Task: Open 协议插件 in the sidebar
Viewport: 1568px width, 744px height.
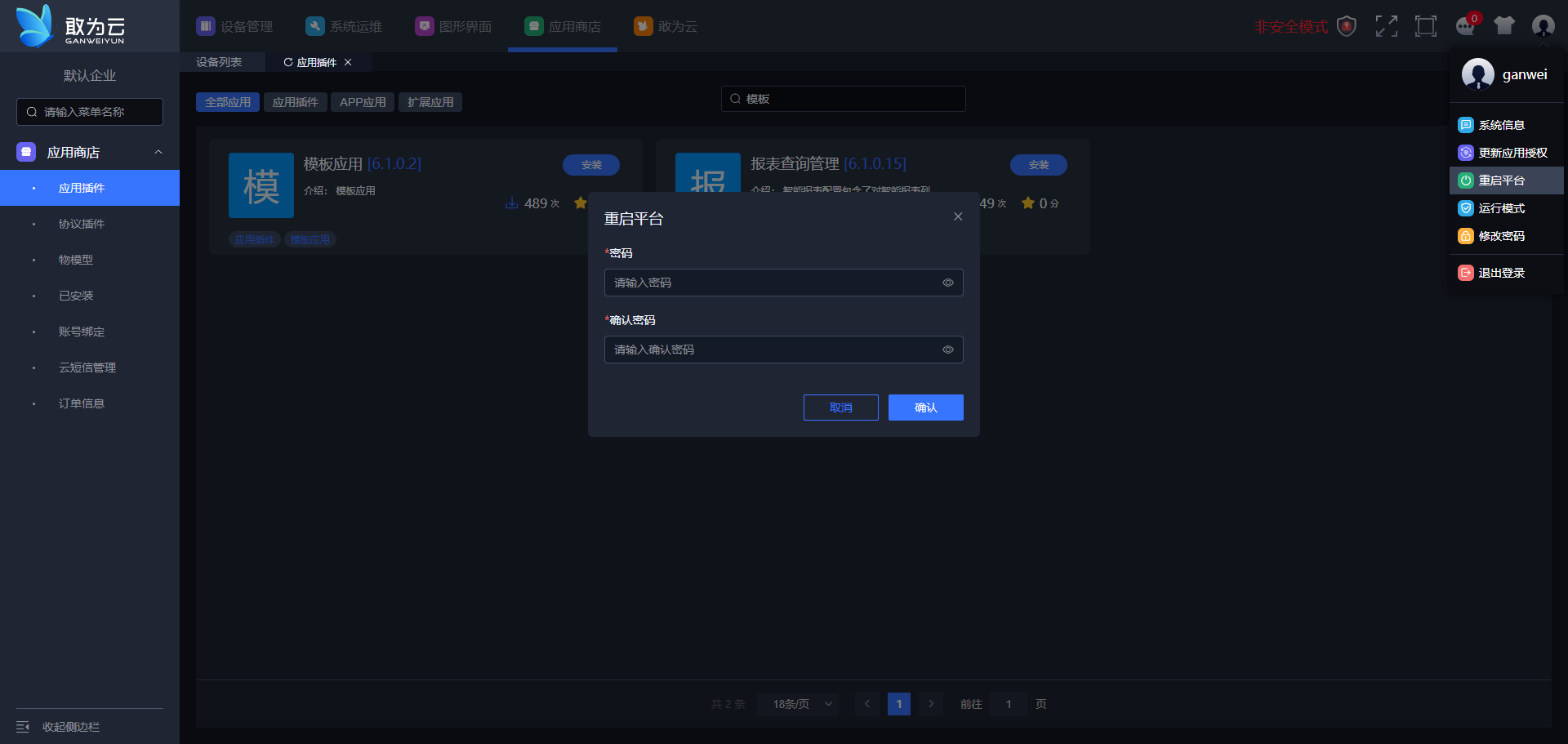Action: click(90, 224)
